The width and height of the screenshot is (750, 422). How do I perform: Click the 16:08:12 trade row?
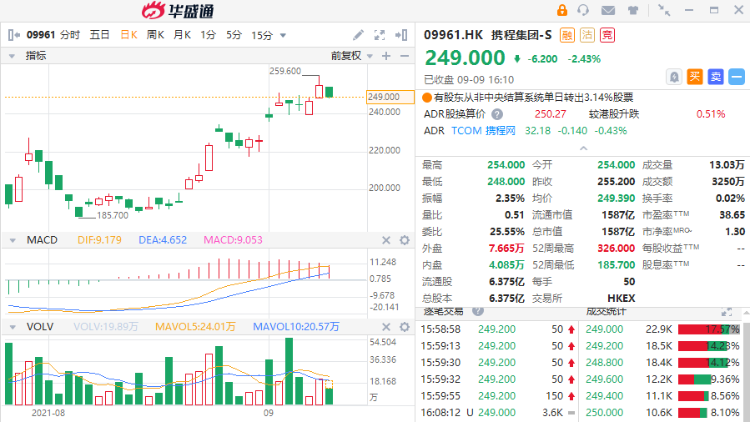tap(497, 412)
